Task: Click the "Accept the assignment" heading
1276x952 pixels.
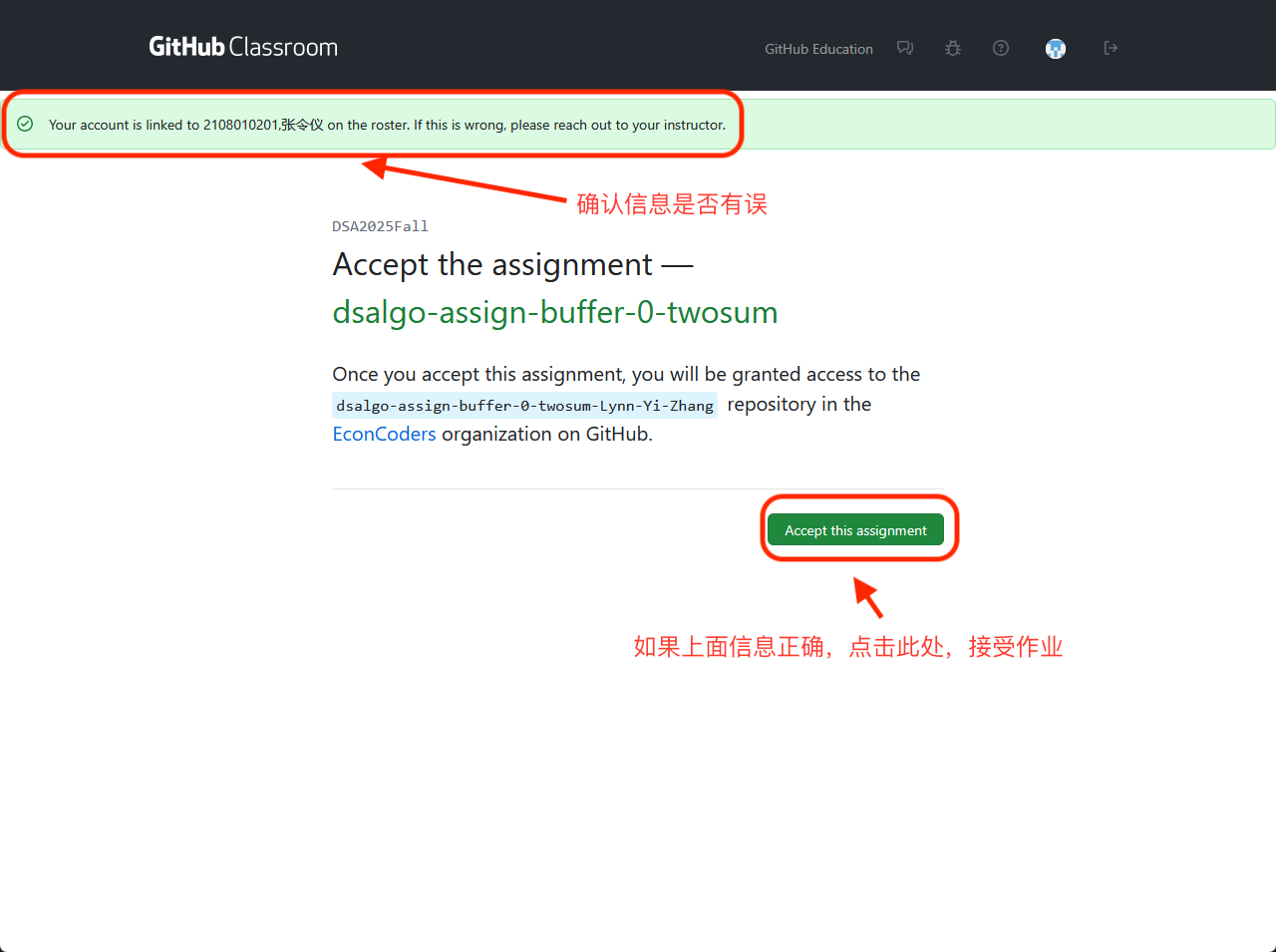Action: 492,265
